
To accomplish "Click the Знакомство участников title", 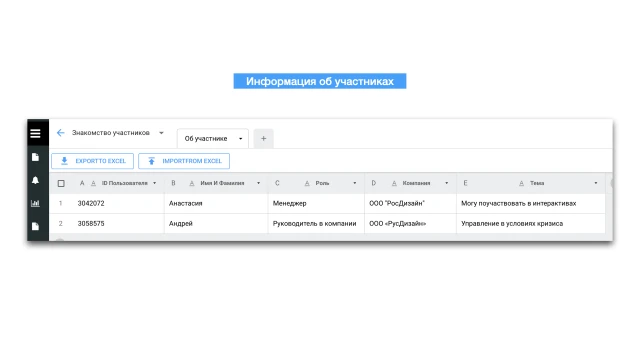I will (x=111, y=133).
